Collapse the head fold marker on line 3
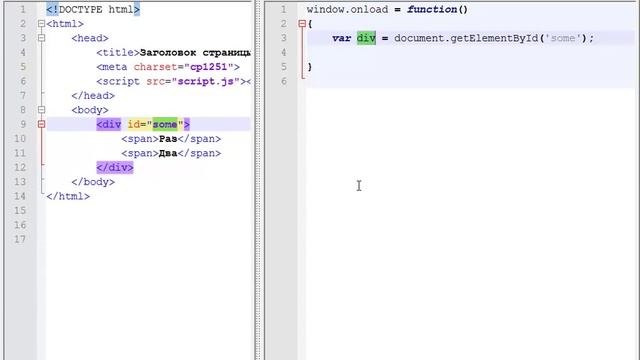The height and width of the screenshot is (360, 640). 41,38
